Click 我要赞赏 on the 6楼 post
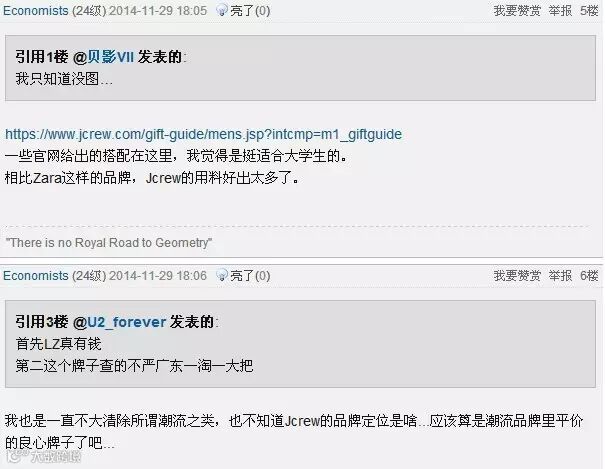This screenshot has width=605, height=469. (x=517, y=275)
